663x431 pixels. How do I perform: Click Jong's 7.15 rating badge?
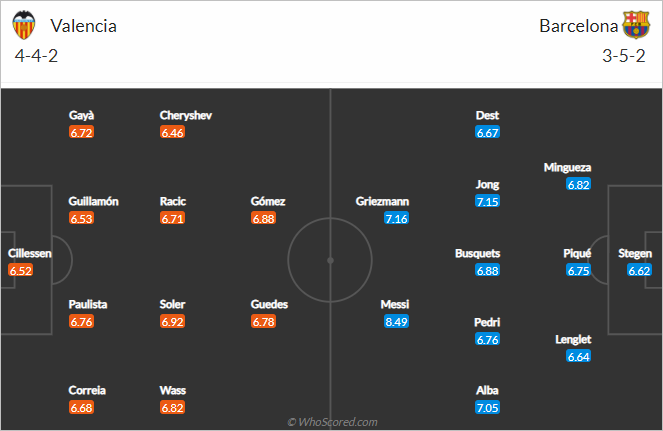pyautogui.click(x=487, y=201)
